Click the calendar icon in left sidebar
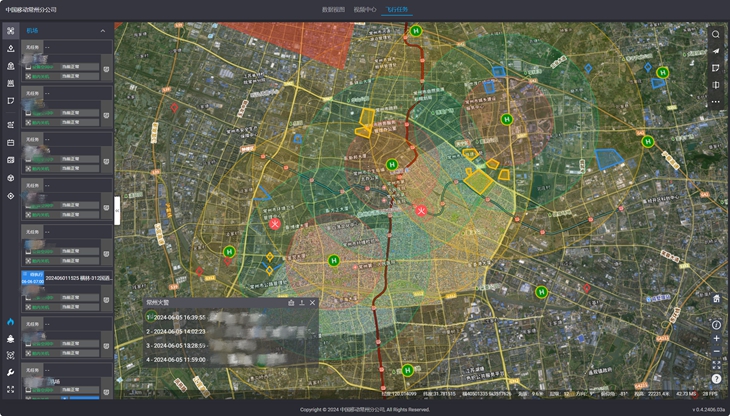This screenshot has height=416, width=730. [x=10, y=142]
